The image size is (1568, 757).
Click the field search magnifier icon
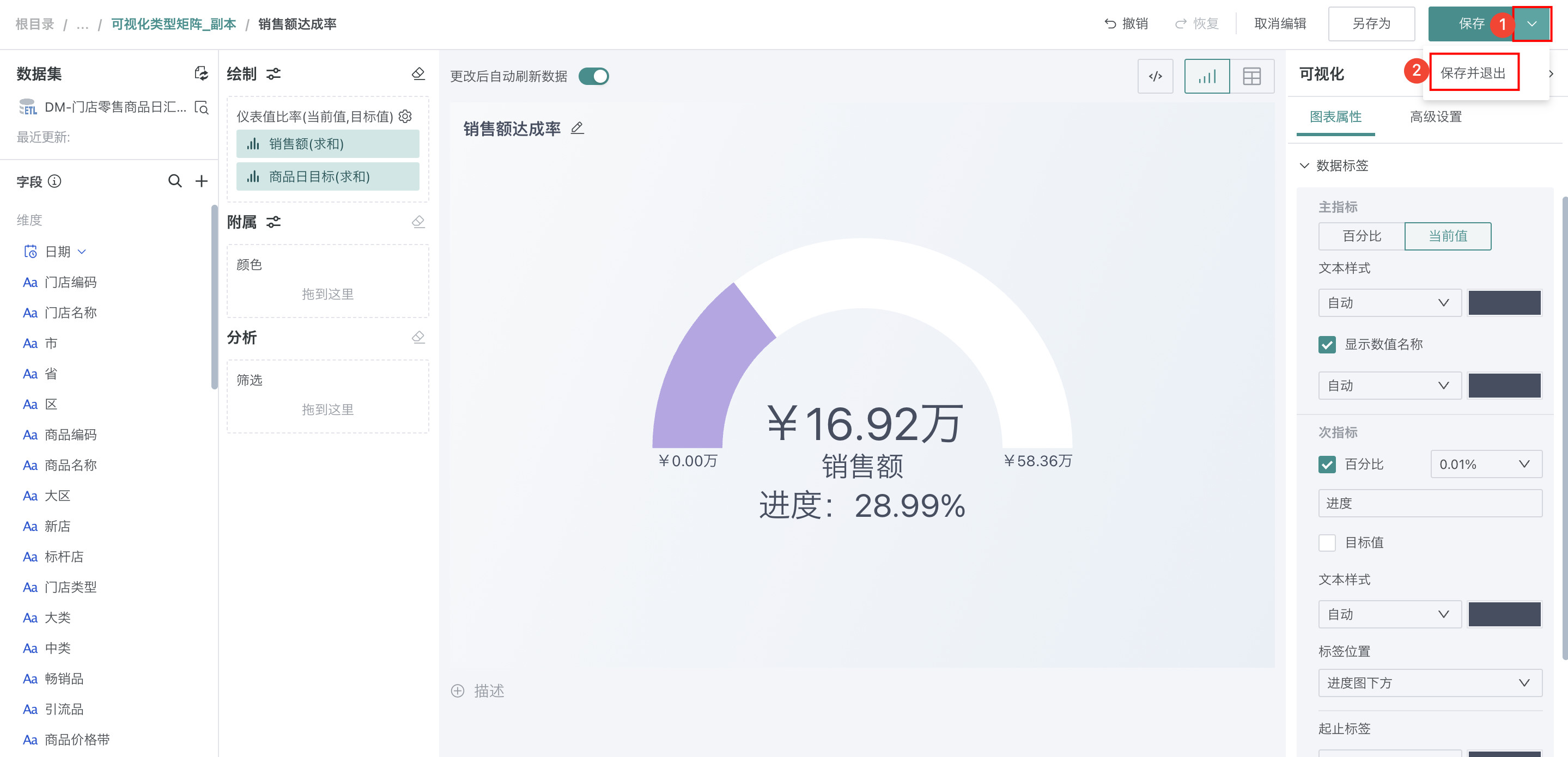[175, 181]
